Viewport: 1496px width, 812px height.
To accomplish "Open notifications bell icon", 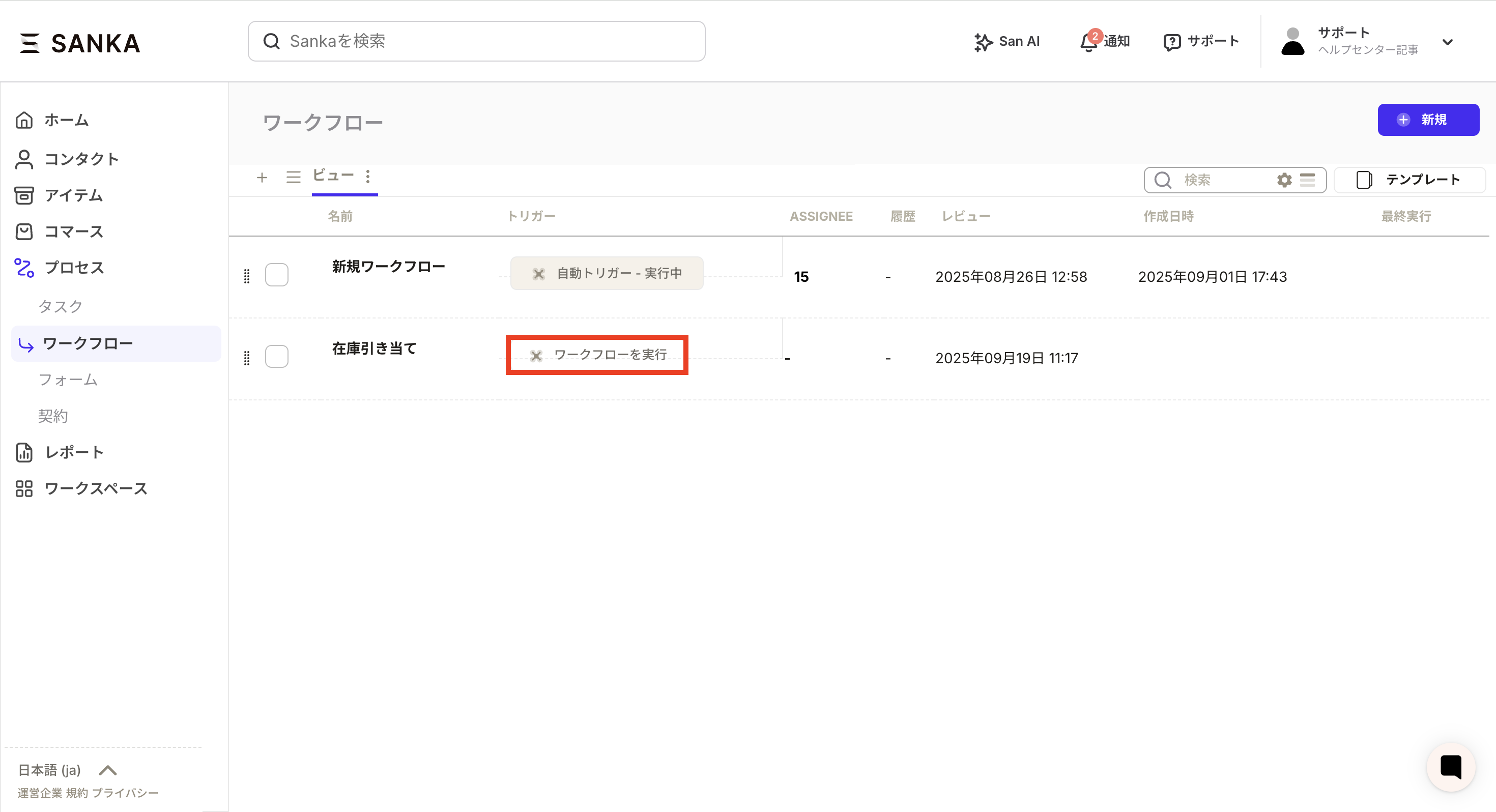I will click(1088, 42).
